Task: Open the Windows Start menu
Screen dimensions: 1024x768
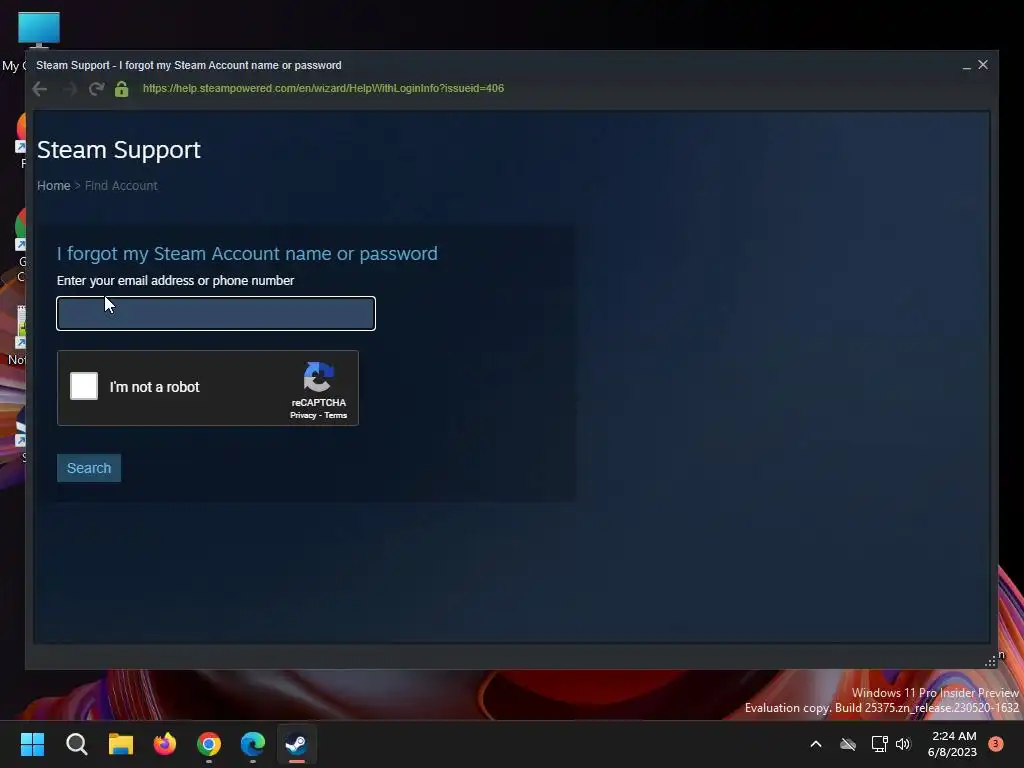Action: coord(32,744)
